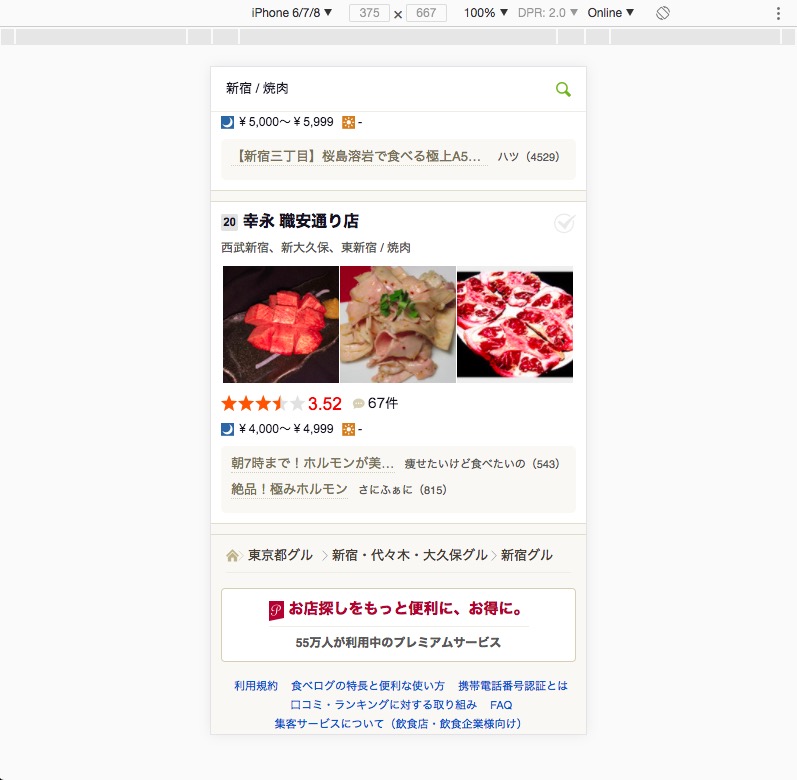Click the orange star rating icons

(263, 404)
